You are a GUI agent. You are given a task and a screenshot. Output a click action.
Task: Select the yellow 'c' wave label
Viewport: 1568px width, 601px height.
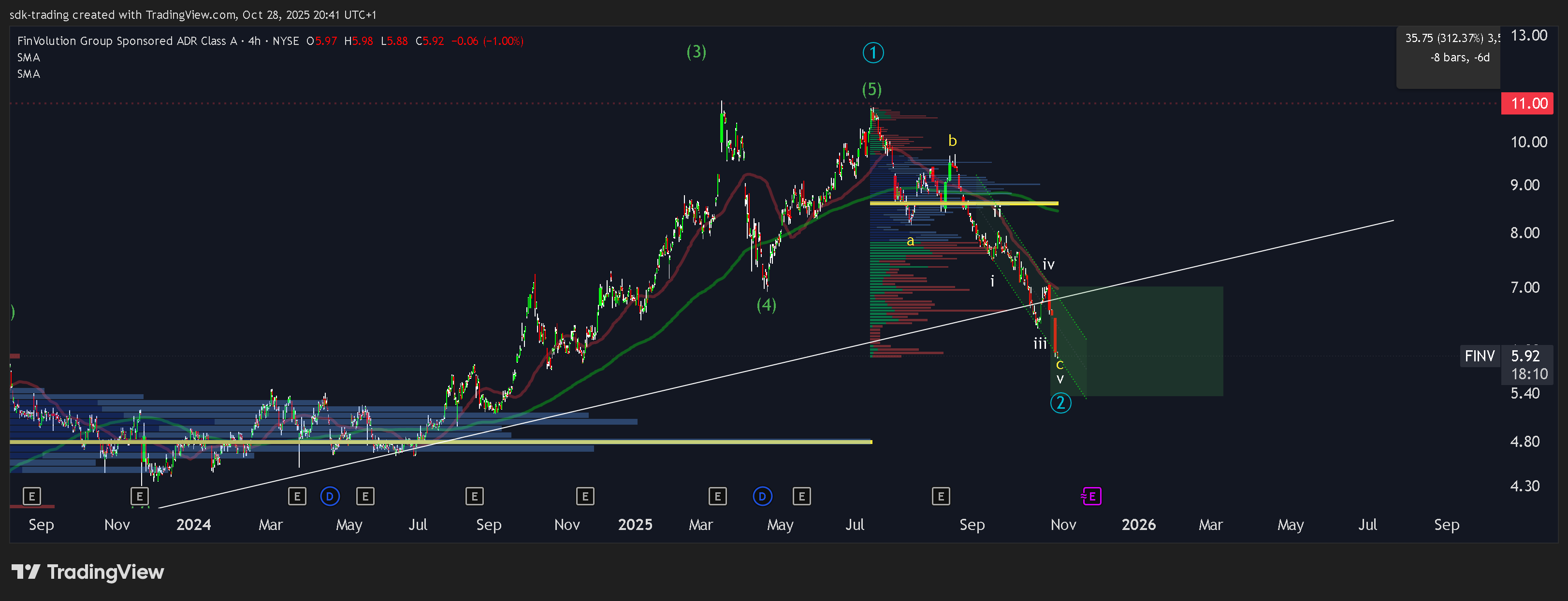(x=1059, y=364)
